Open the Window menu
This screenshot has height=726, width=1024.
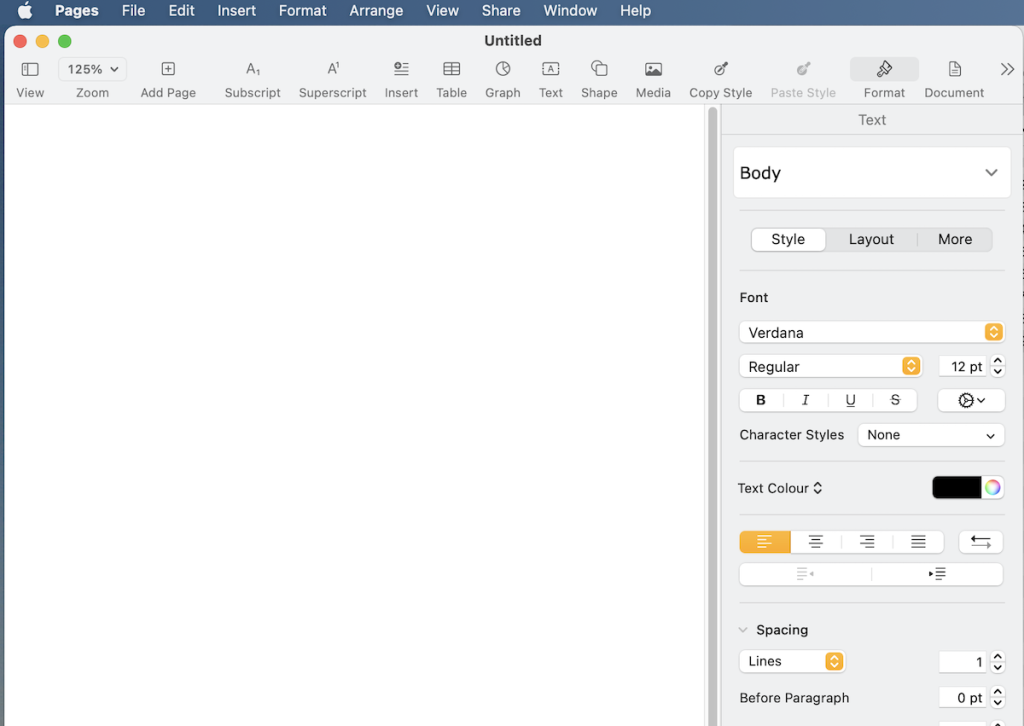[570, 10]
